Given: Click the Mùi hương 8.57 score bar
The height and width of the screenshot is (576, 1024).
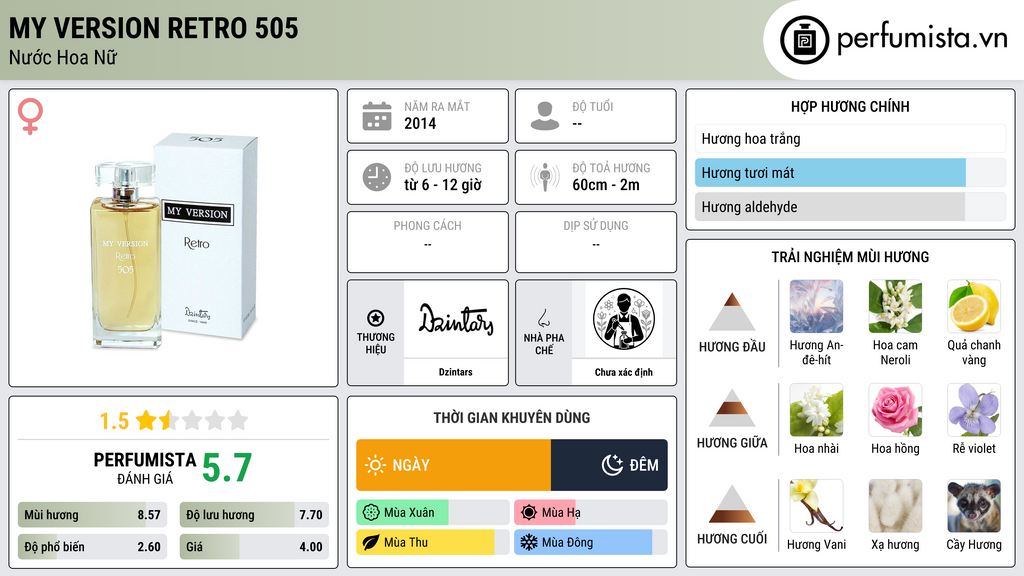Looking at the screenshot, I should [x=93, y=515].
